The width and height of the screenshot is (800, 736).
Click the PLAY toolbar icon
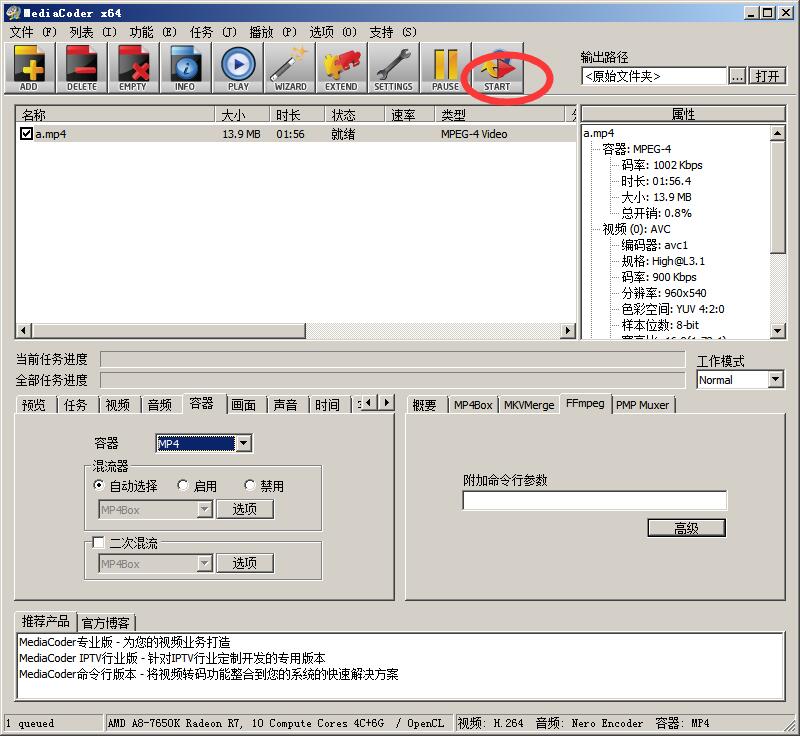click(238, 68)
